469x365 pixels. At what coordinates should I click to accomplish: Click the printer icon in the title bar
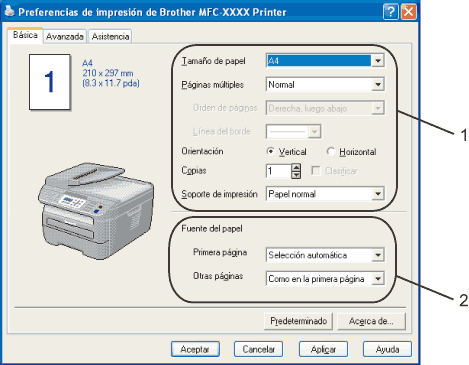[x=9, y=12]
